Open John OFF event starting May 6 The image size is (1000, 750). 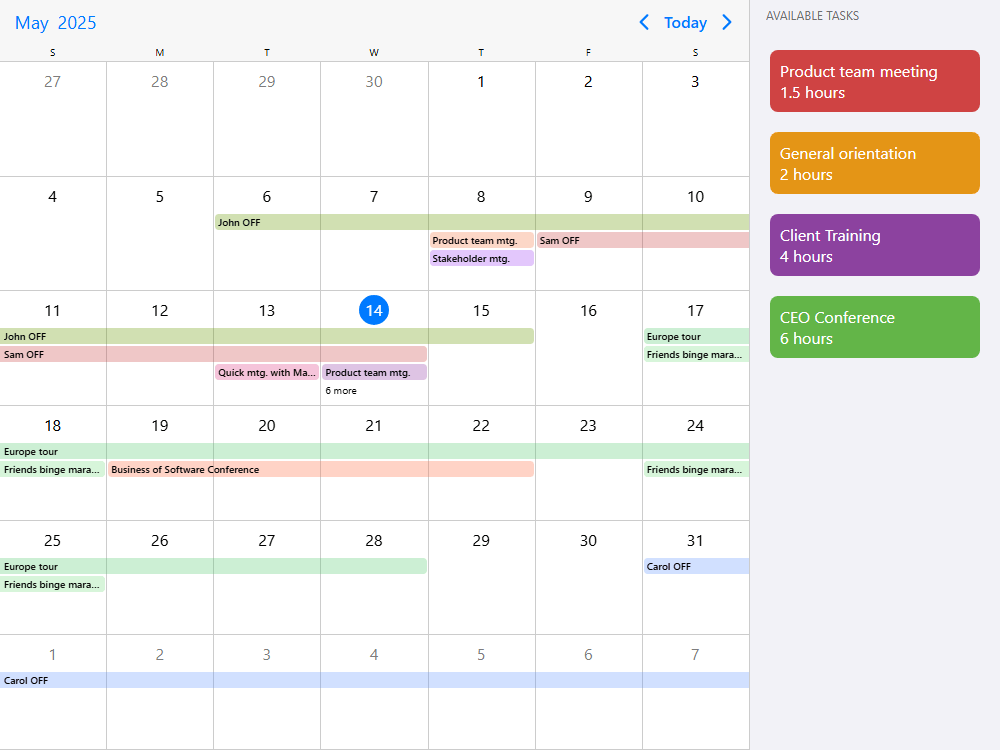(x=482, y=222)
